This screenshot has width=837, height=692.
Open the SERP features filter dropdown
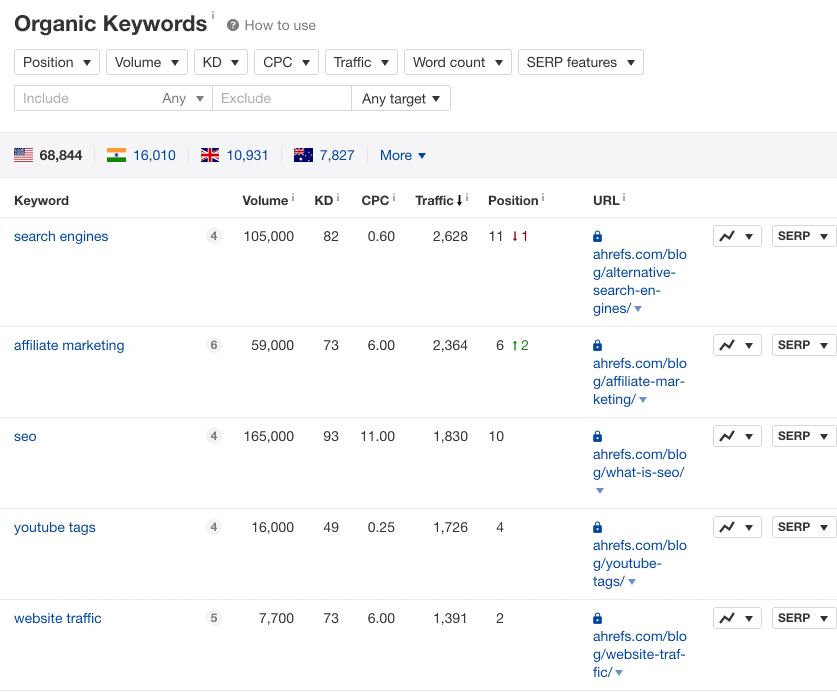point(580,62)
